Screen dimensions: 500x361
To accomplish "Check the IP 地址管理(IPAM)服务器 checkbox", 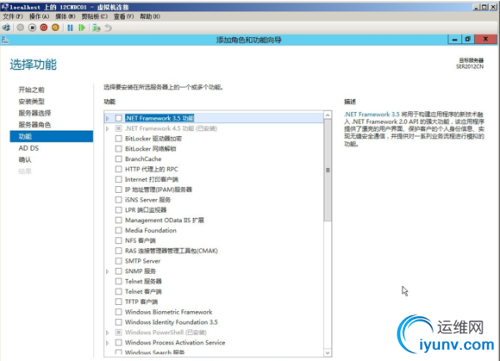I will pyautogui.click(x=118, y=189).
